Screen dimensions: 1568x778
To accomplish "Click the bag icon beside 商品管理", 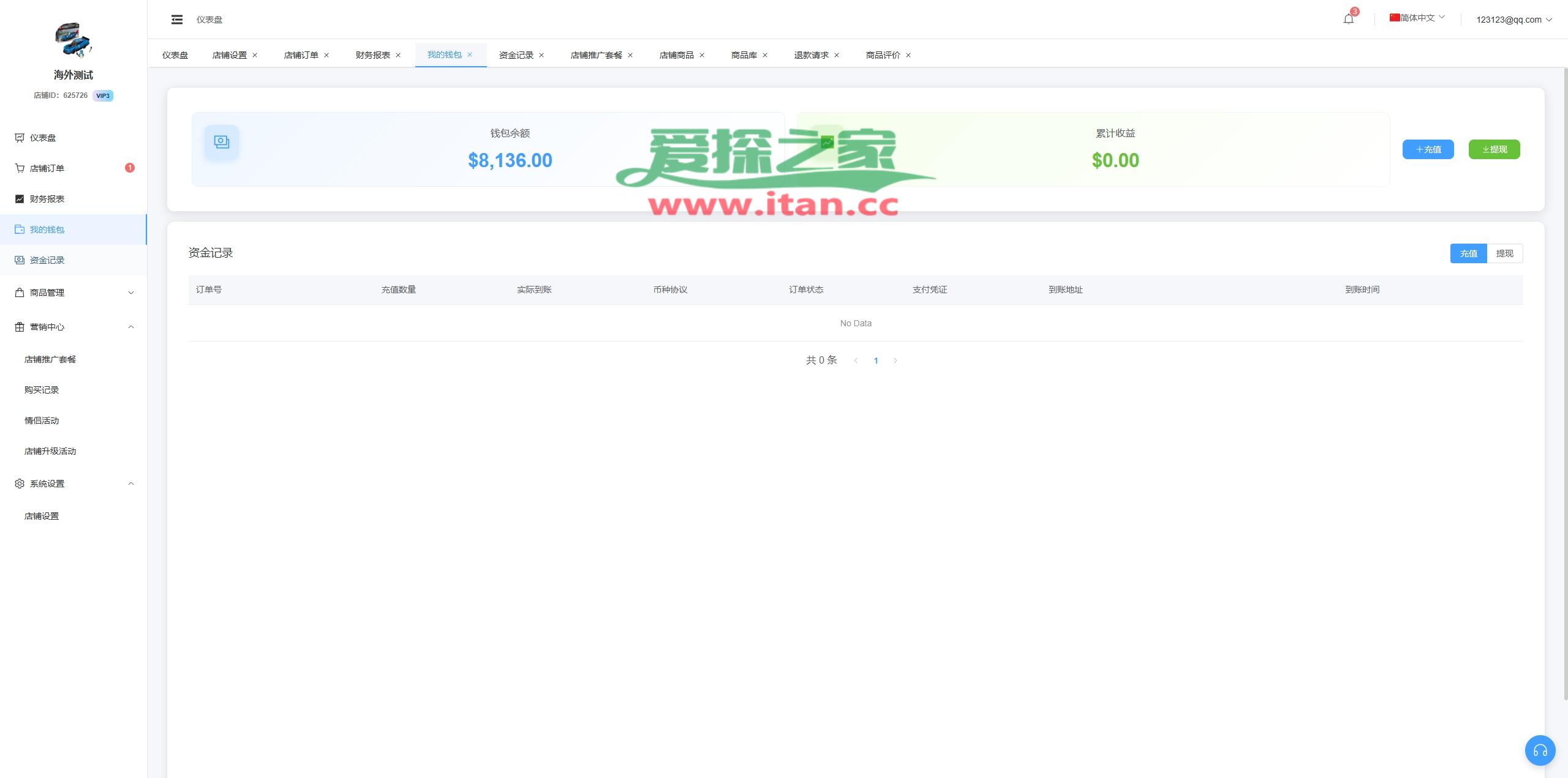I will point(20,293).
